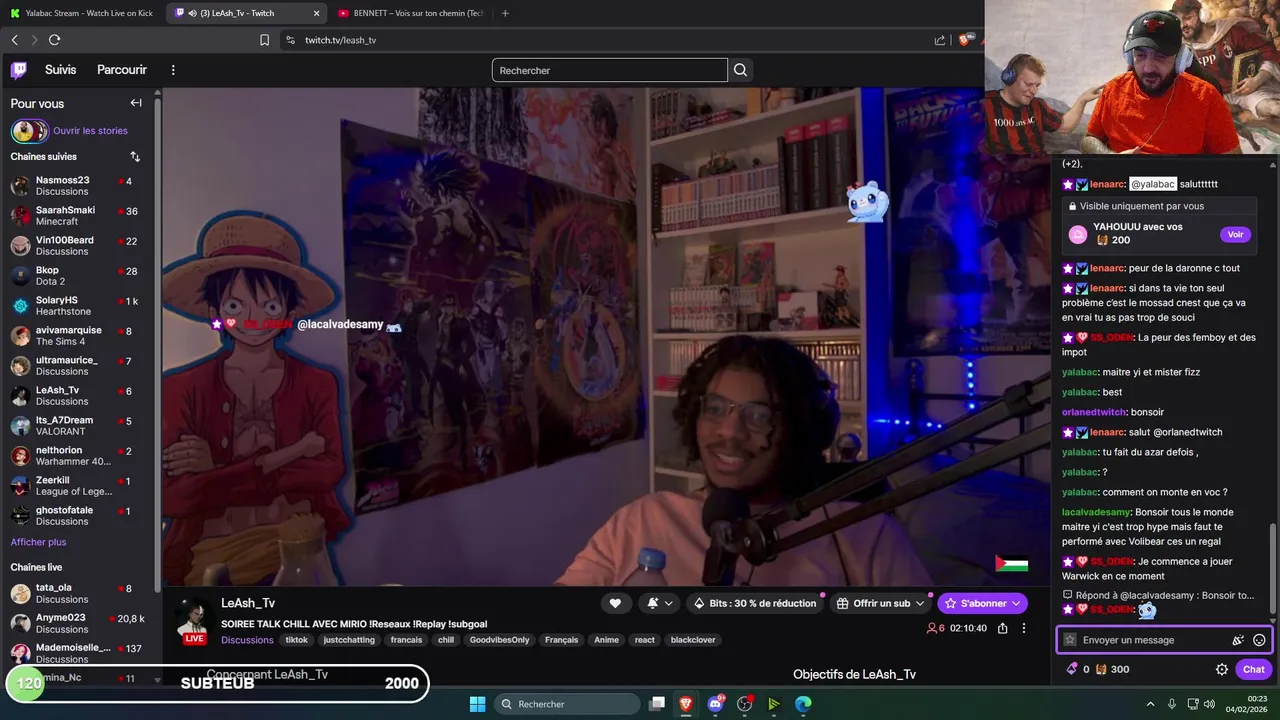Viewport: 1280px width, 720px height.
Task: Focus the Envoyer un message chat field
Action: tap(1150, 640)
